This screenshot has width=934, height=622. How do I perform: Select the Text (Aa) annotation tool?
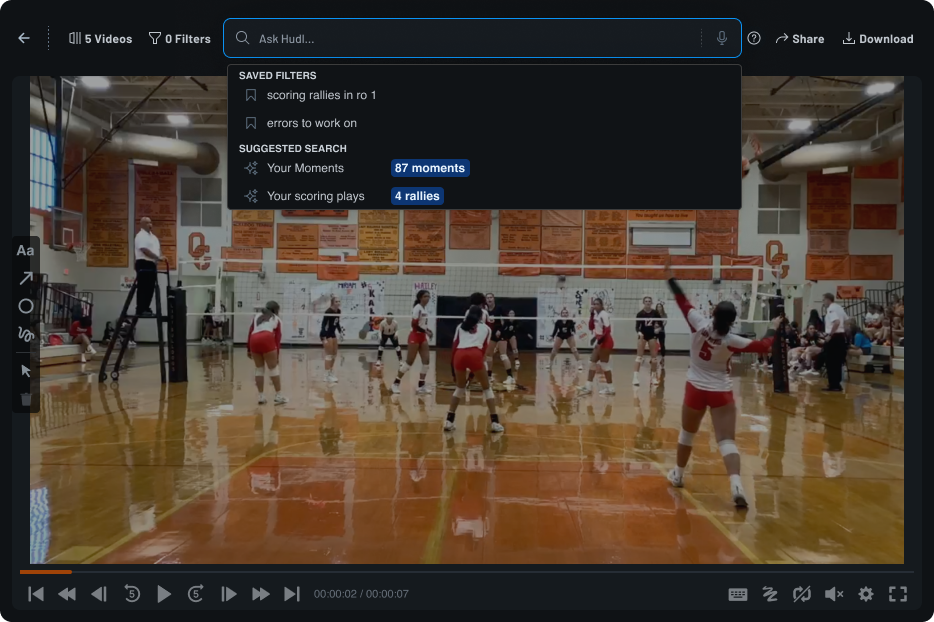point(25,251)
